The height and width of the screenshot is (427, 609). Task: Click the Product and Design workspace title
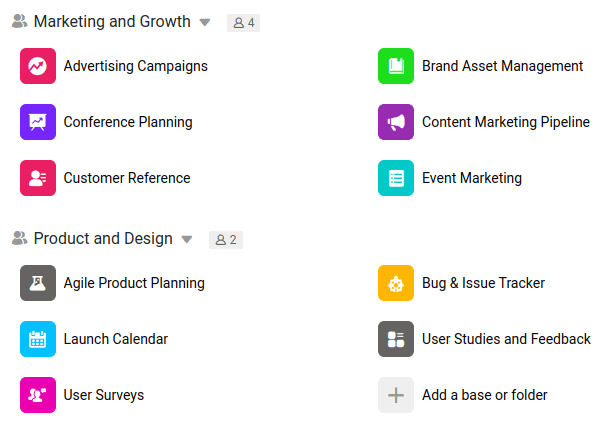coord(103,239)
